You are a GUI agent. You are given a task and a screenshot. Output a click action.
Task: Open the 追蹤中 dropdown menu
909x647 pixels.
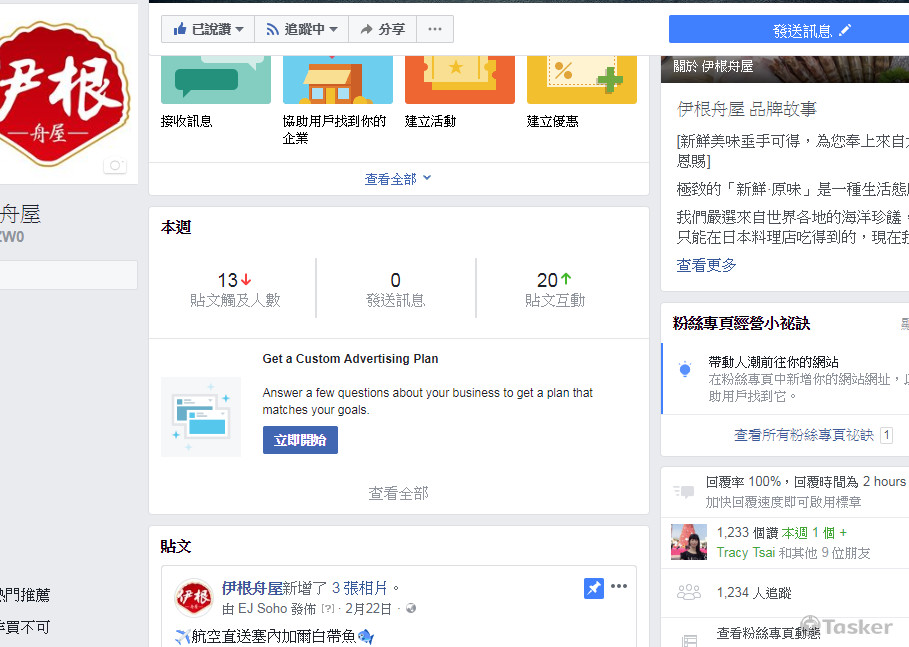point(334,29)
